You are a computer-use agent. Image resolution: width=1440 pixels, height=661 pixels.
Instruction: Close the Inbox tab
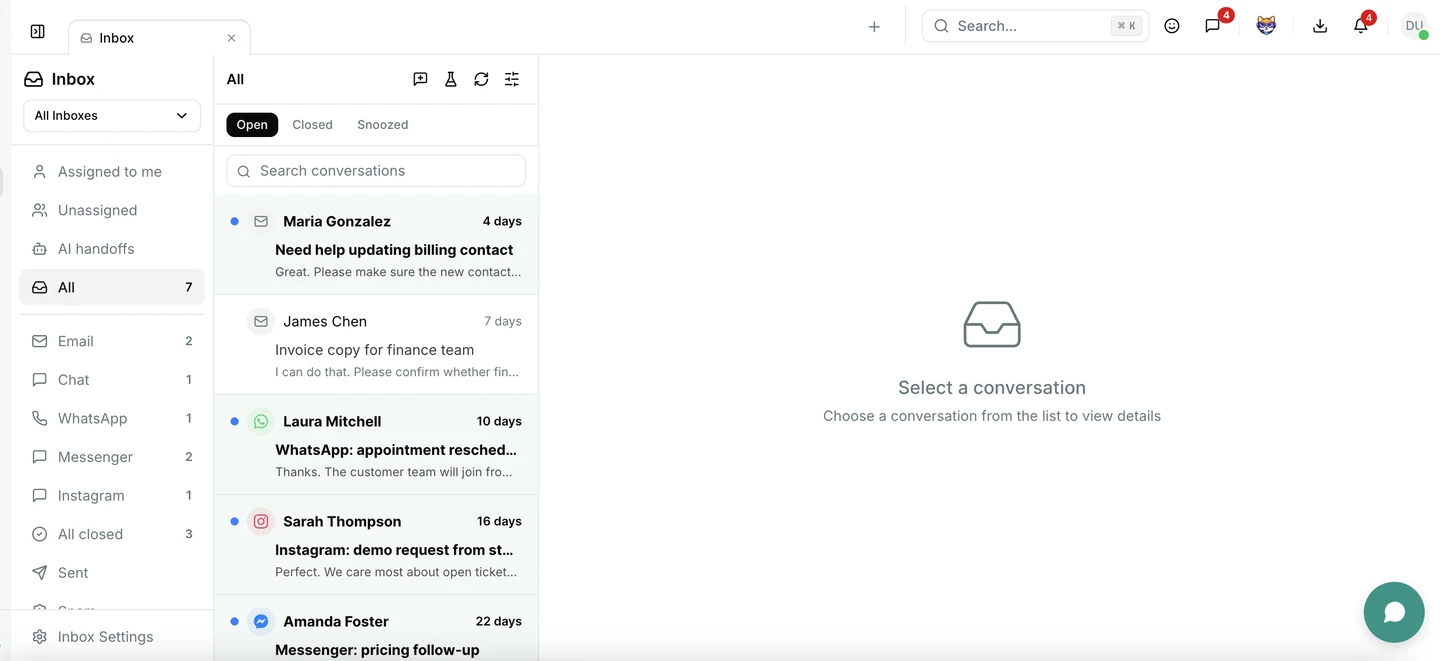coord(232,38)
